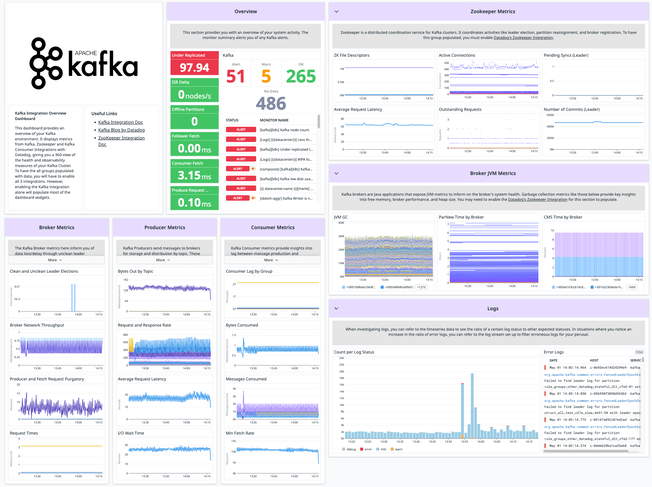Image resolution: width=652 pixels, height=487 pixels.
Task: Click the Alert count 51
Action: 236,77
